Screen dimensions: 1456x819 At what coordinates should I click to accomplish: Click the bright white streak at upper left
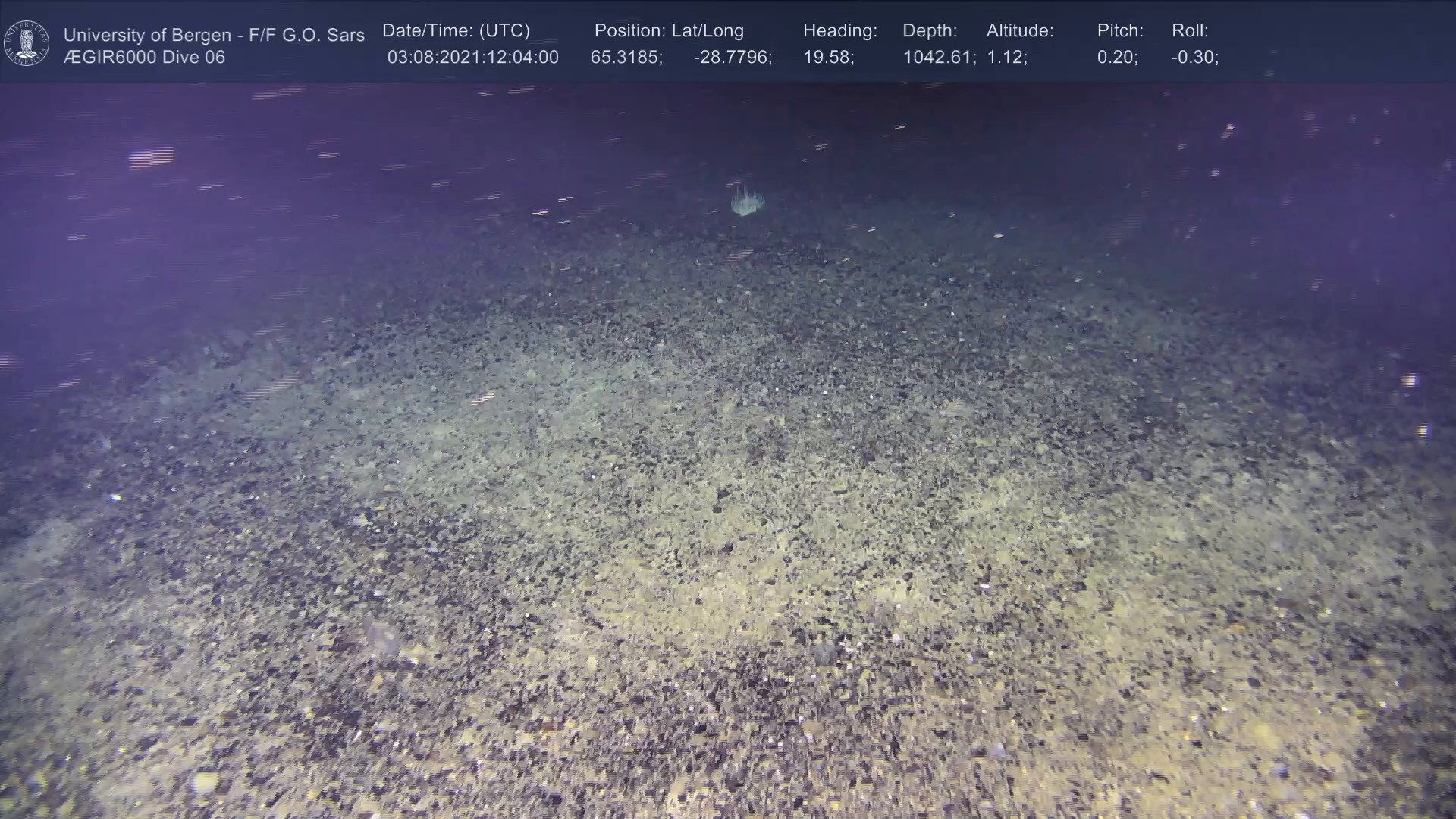[151, 158]
